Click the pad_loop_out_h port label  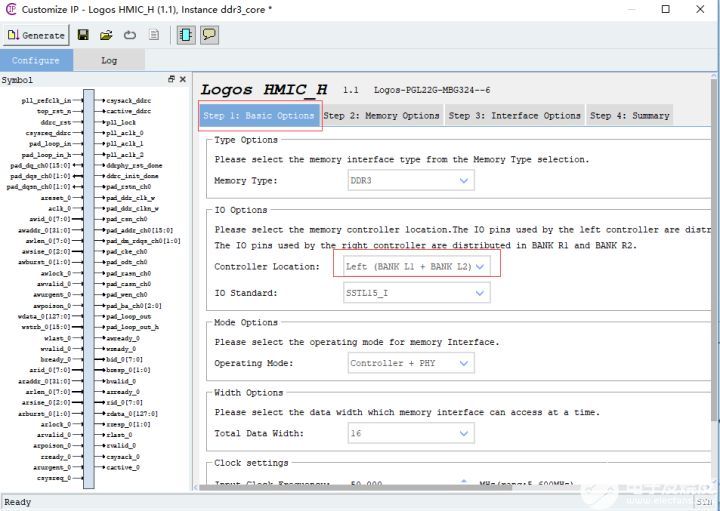pos(132,327)
